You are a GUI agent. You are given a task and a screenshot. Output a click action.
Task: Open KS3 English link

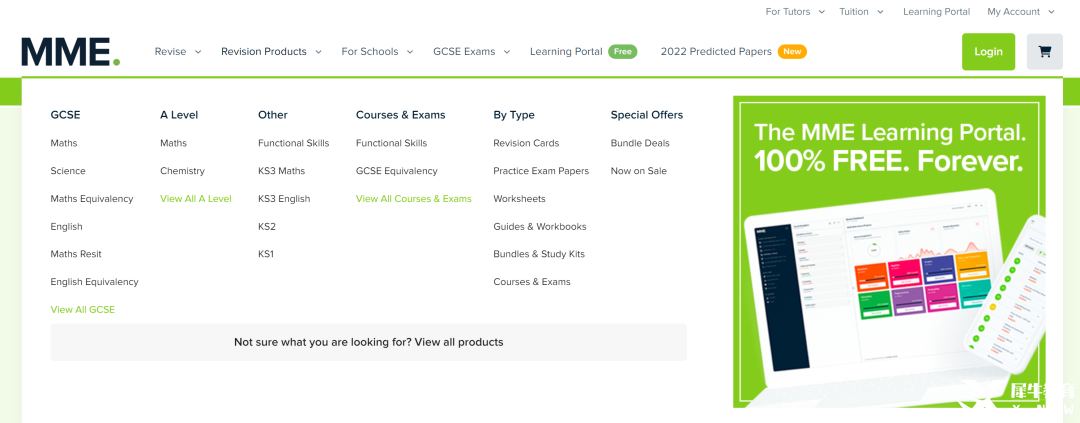point(284,198)
